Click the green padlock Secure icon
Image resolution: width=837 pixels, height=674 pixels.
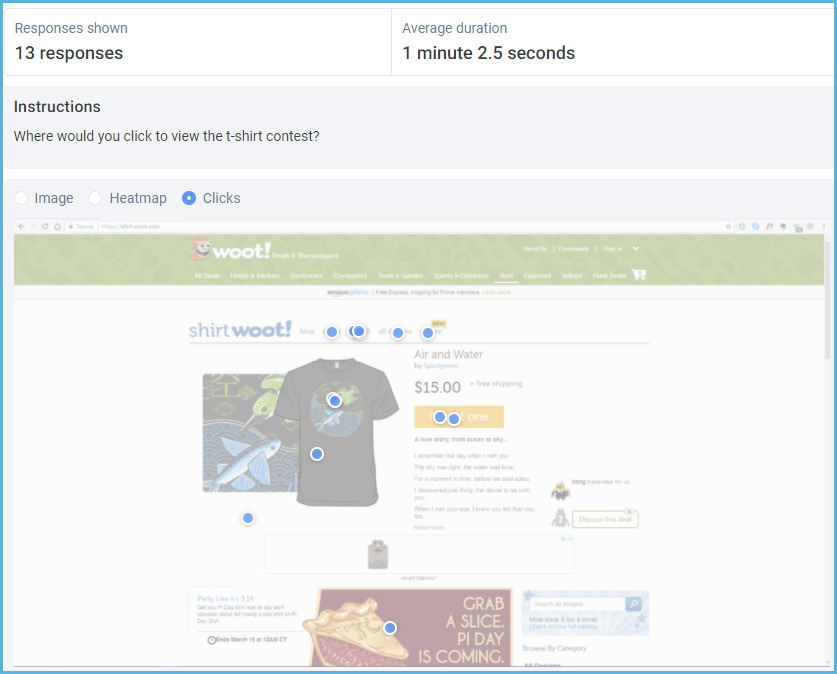point(71,226)
